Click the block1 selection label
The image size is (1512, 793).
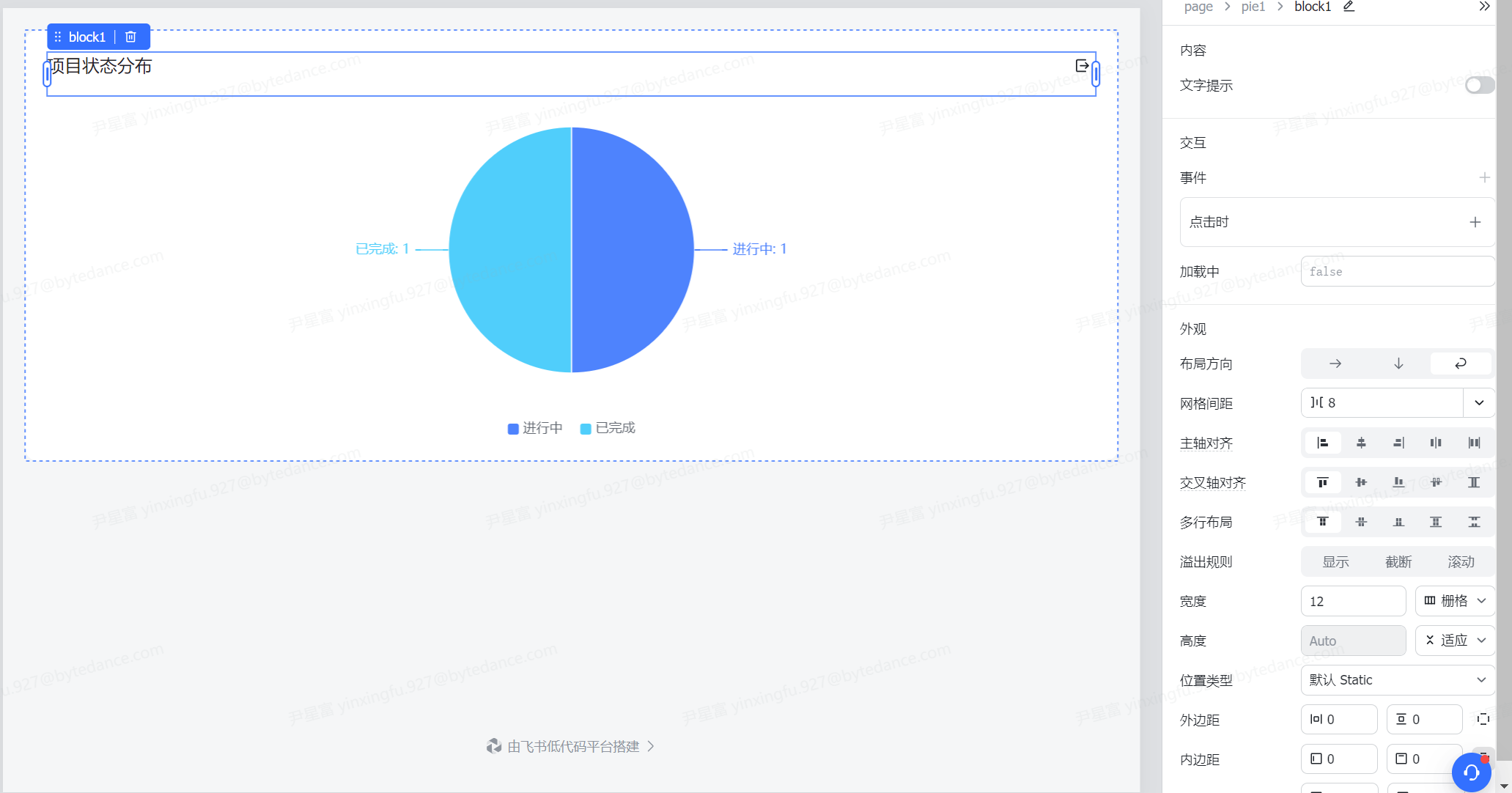coord(87,37)
